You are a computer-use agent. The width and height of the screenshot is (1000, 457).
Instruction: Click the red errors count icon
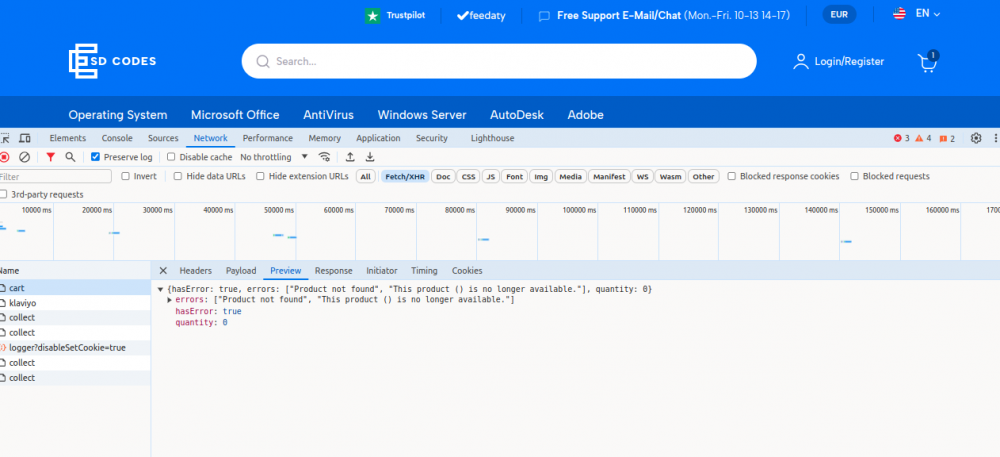pyautogui.click(x=898, y=138)
